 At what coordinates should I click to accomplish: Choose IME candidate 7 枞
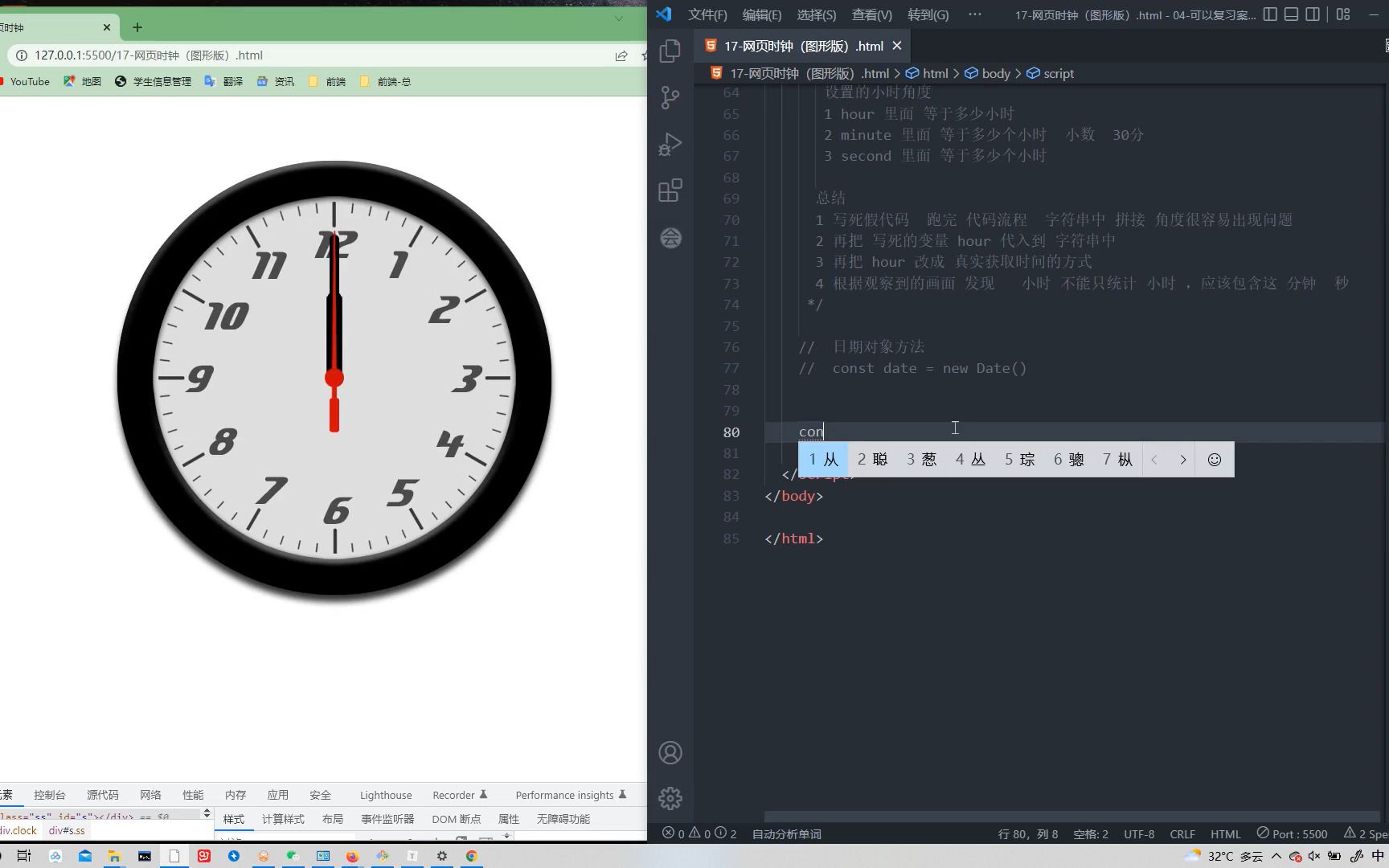click(x=1117, y=460)
